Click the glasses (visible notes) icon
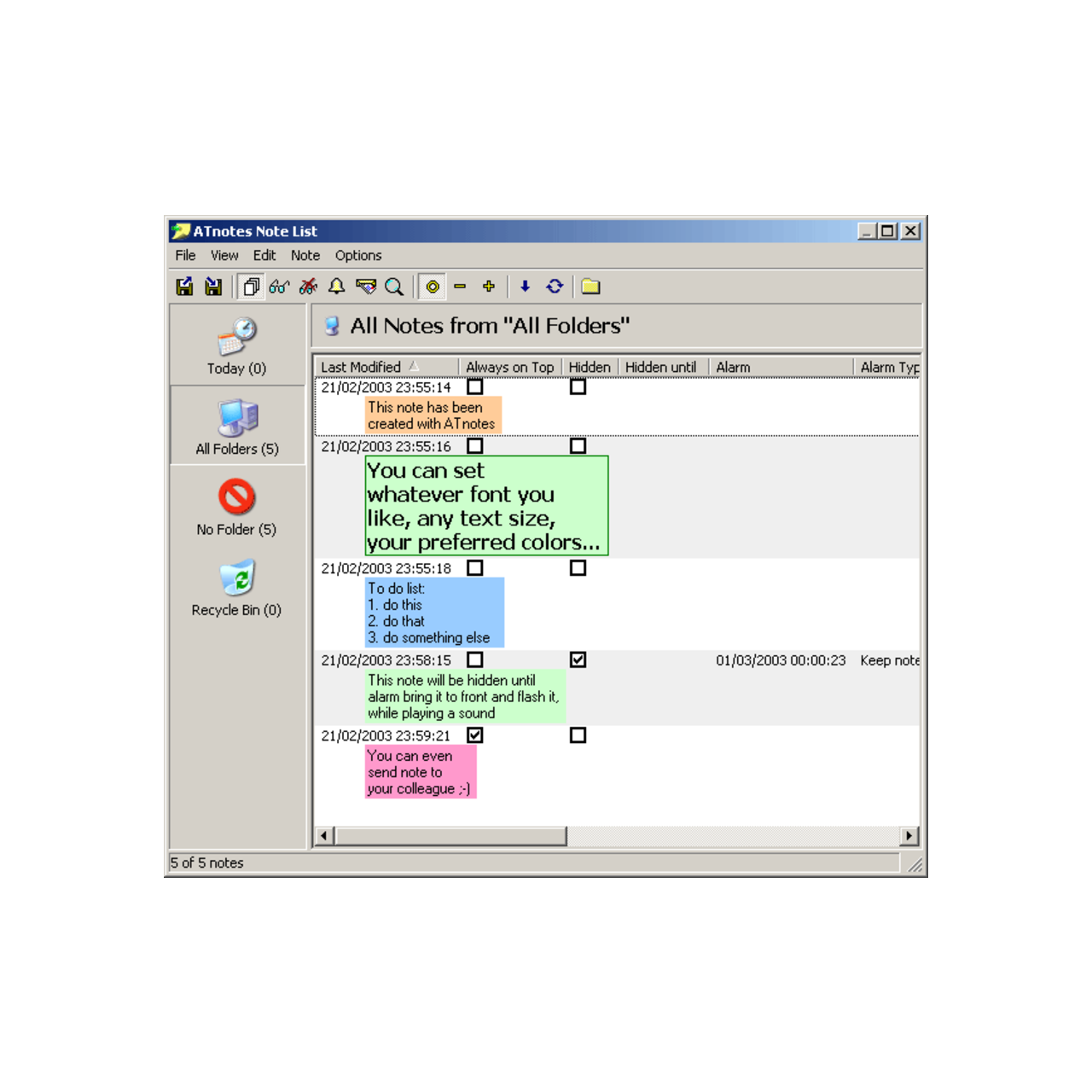The image size is (1092, 1092). pos(279,287)
